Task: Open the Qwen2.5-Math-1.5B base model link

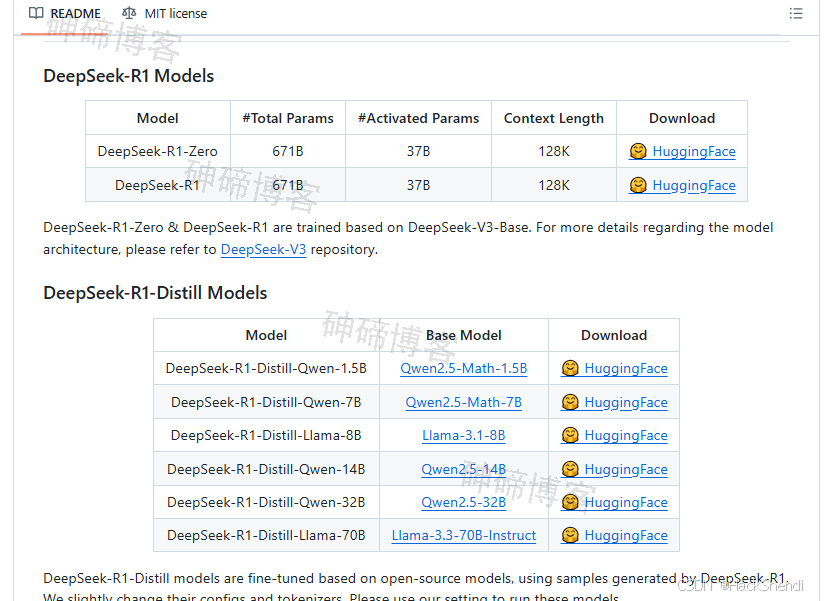Action: click(464, 369)
